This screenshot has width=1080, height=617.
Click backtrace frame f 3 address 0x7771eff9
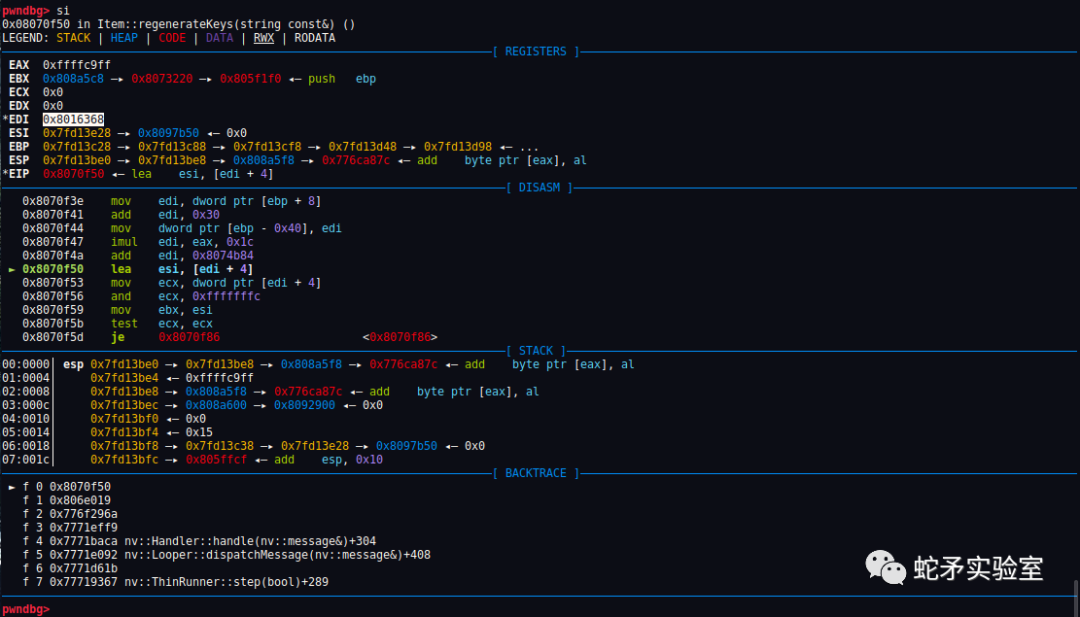tap(83, 528)
